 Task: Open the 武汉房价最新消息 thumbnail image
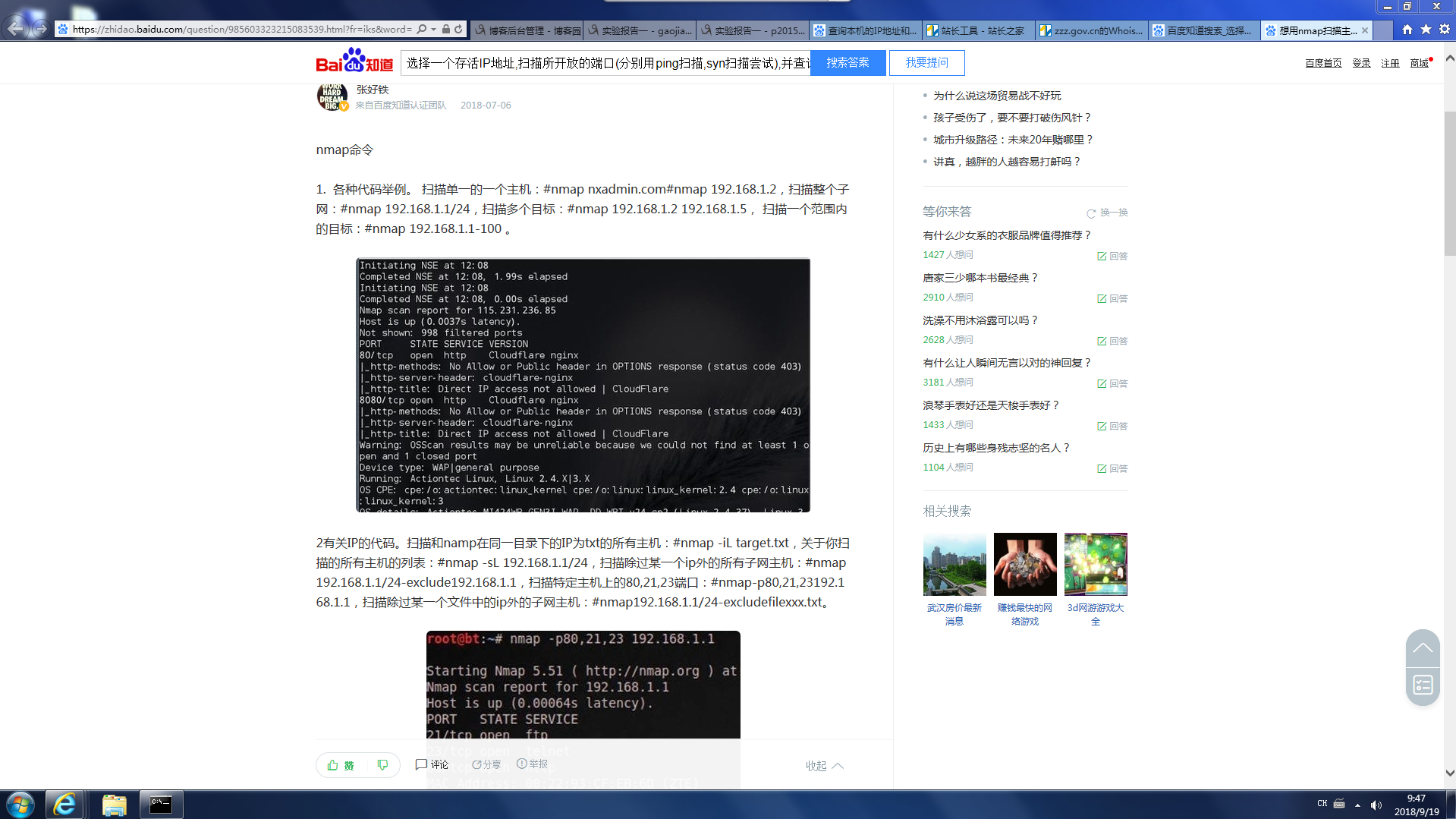tap(954, 564)
